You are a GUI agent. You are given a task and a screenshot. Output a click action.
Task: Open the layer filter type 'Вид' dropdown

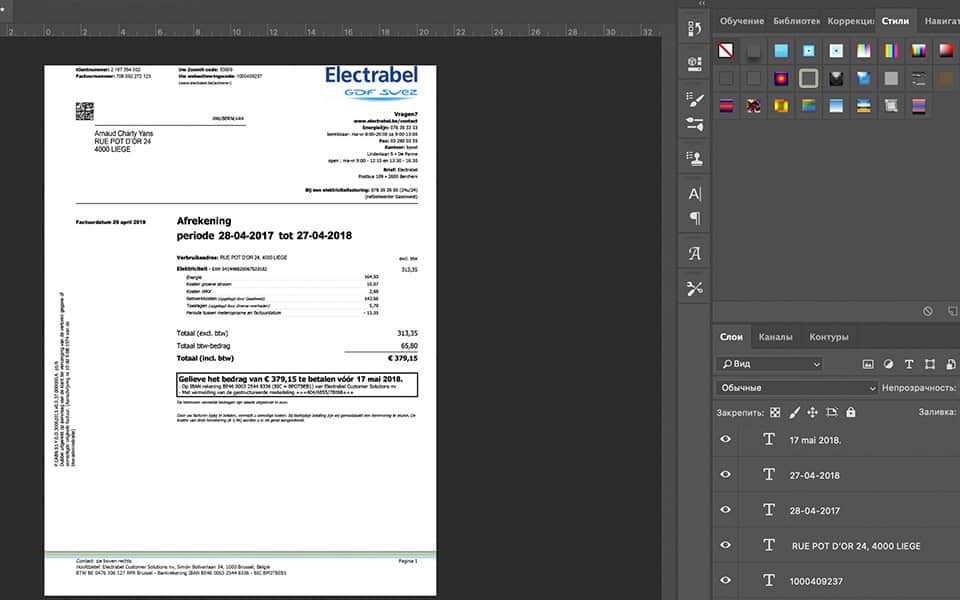tap(770, 364)
